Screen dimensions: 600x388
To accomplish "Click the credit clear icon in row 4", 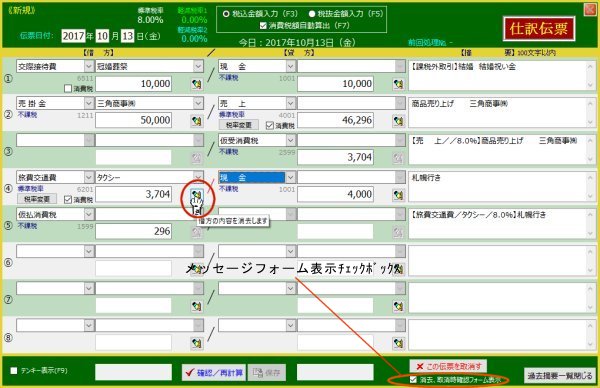I will pos(398,195).
